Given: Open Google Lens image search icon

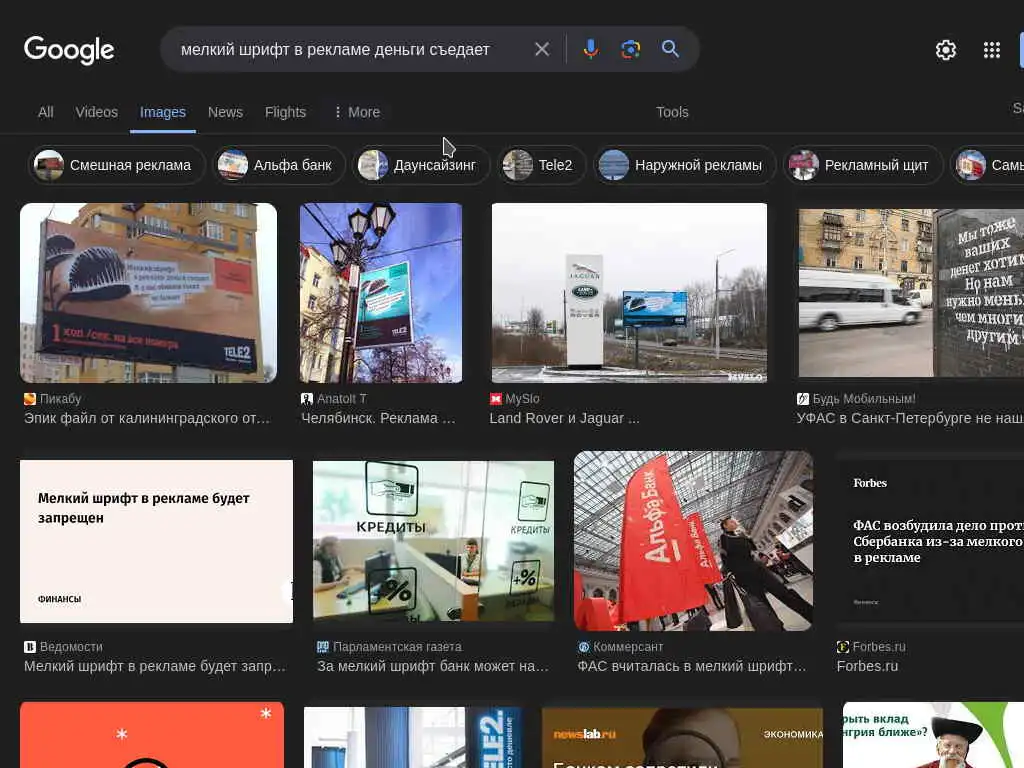Looking at the screenshot, I should coord(630,49).
